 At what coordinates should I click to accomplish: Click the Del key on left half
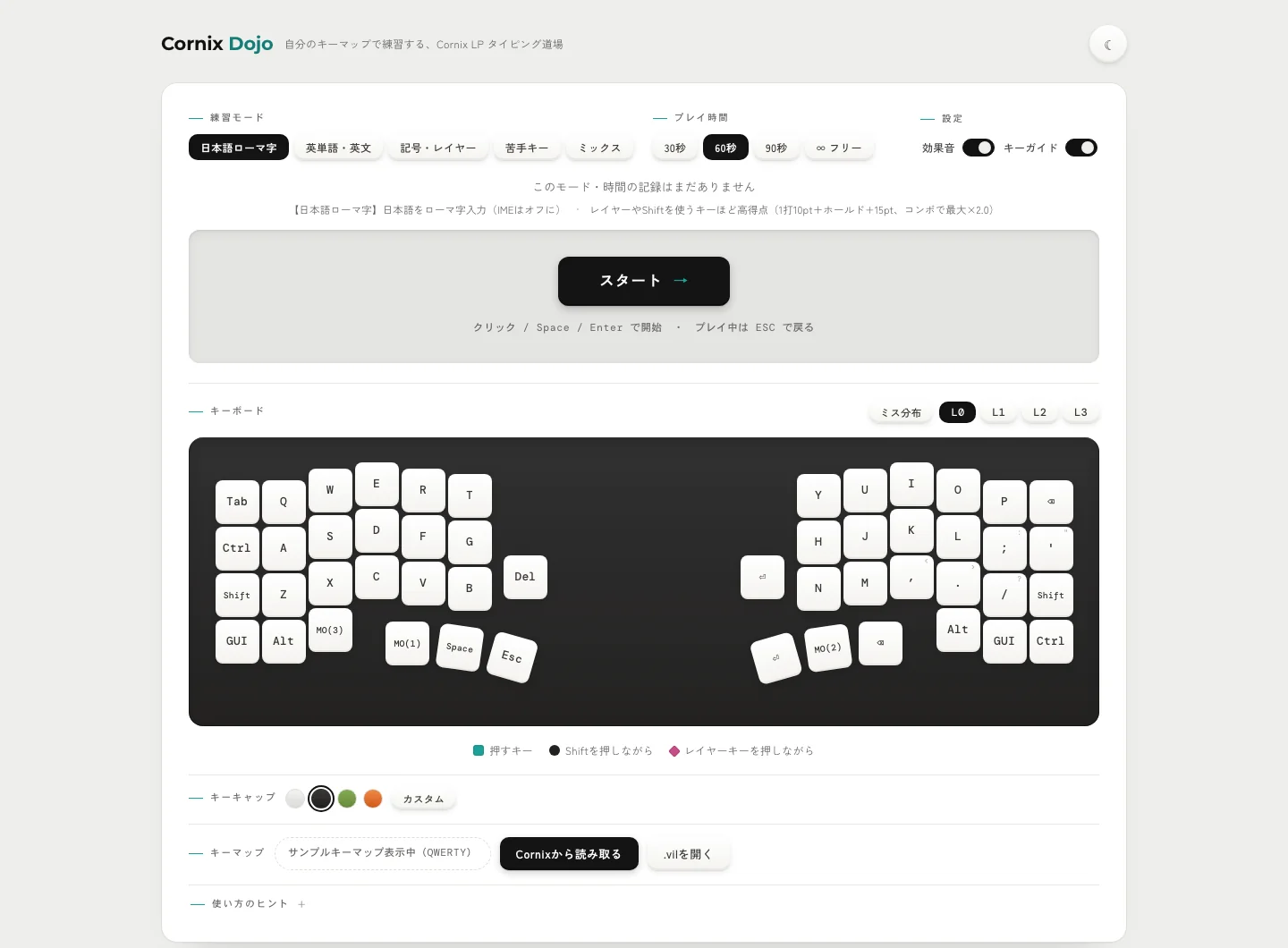525,577
